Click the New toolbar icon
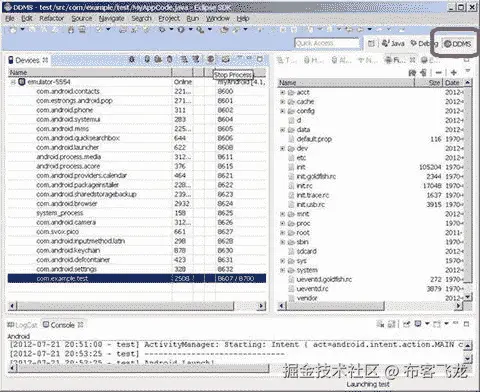480x392 pixels. (13, 30)
